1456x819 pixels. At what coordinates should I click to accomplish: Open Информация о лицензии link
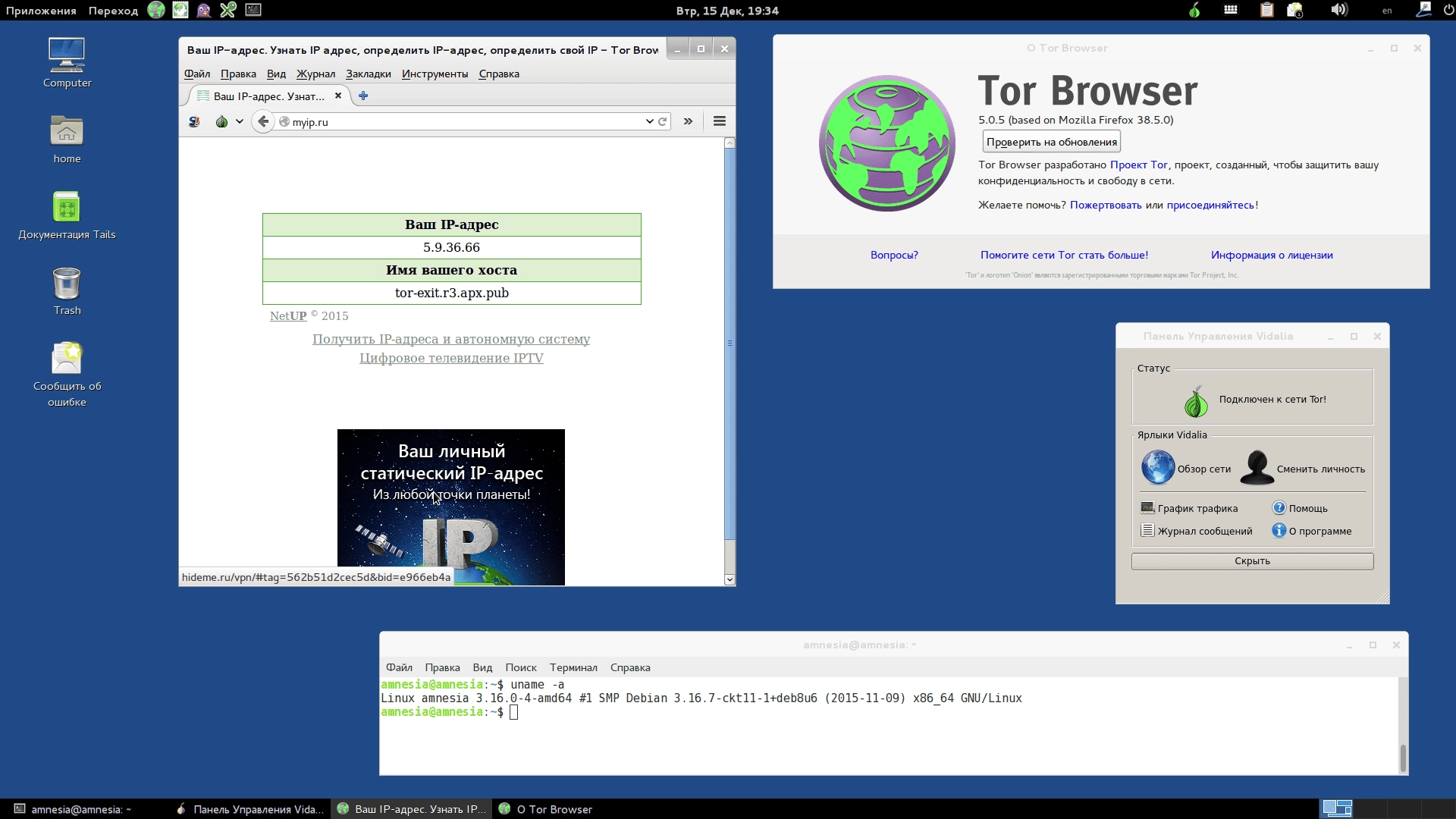click(x=1272, y=255)
